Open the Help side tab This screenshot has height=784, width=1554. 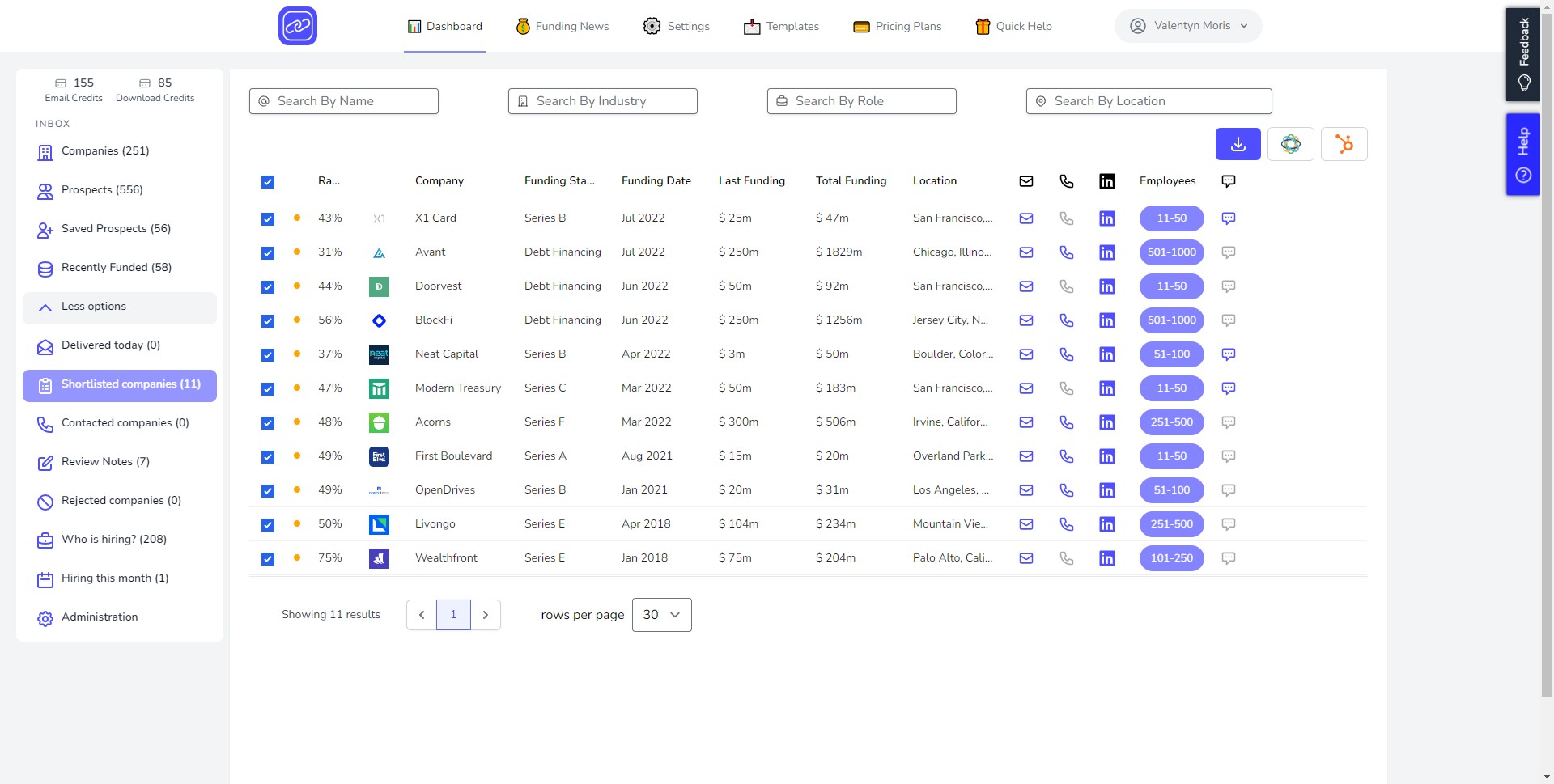1522,155
